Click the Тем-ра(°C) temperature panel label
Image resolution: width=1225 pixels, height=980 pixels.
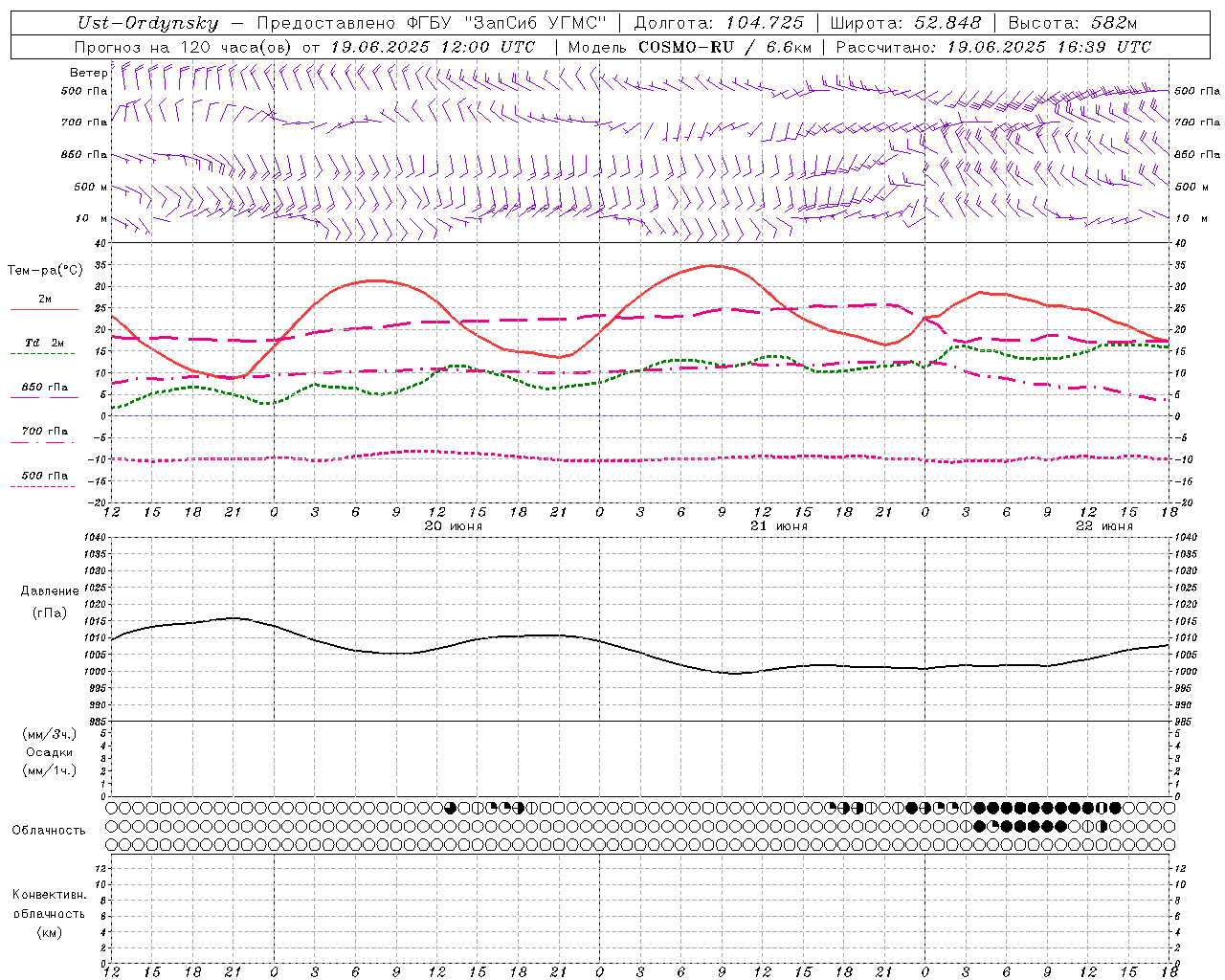tap(45, 271)
